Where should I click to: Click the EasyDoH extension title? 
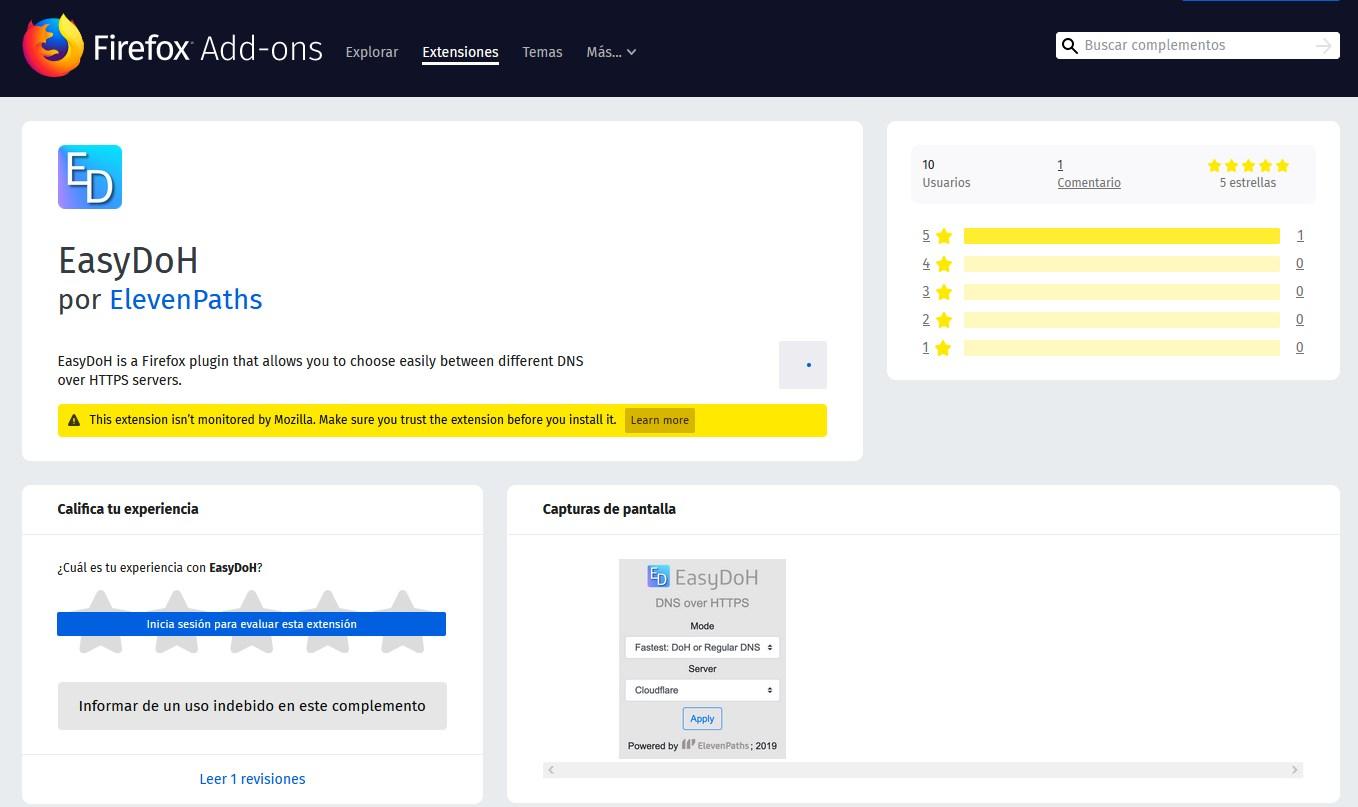(x=128, y=261)
